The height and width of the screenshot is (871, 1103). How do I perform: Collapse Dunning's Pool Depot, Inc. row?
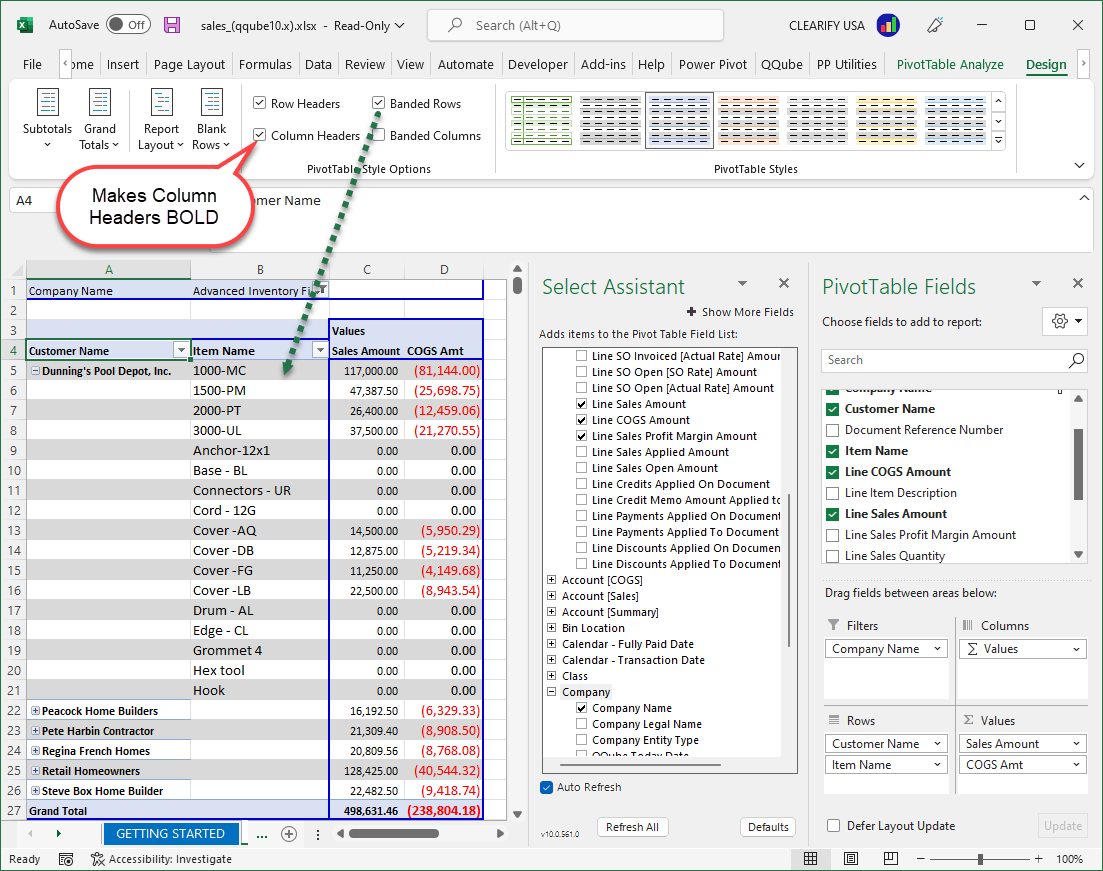click(x=34, y=371)
